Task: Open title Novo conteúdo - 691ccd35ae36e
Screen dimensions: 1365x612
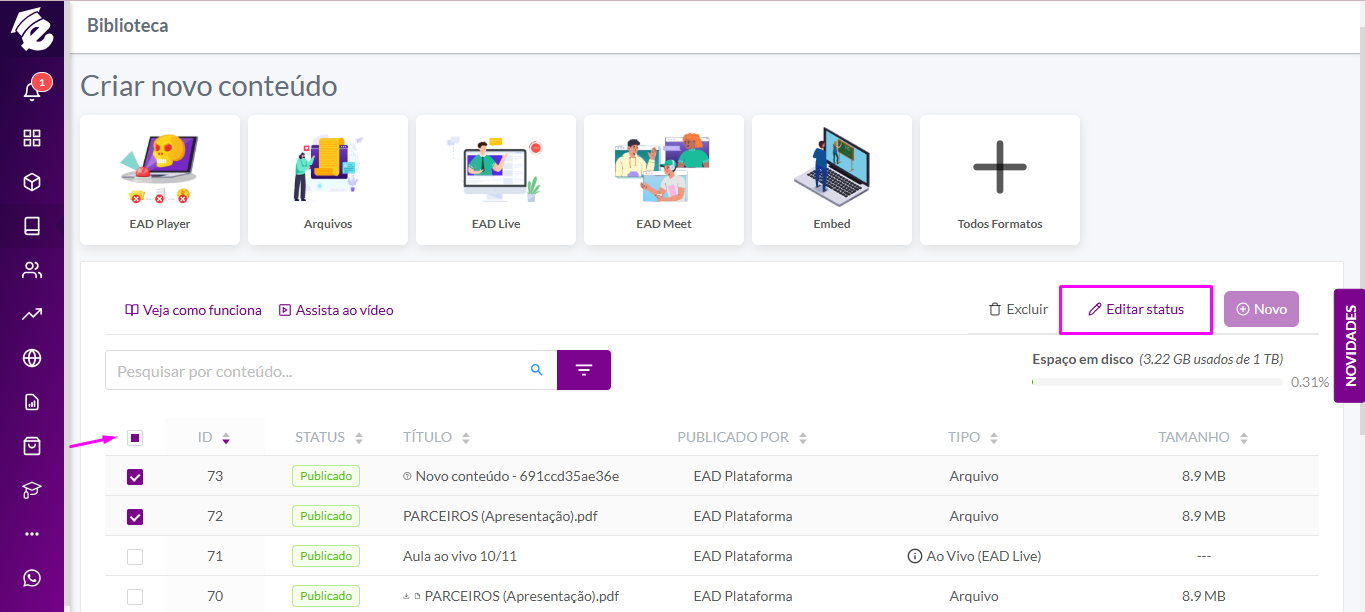Action: click(x=517, y=476)
